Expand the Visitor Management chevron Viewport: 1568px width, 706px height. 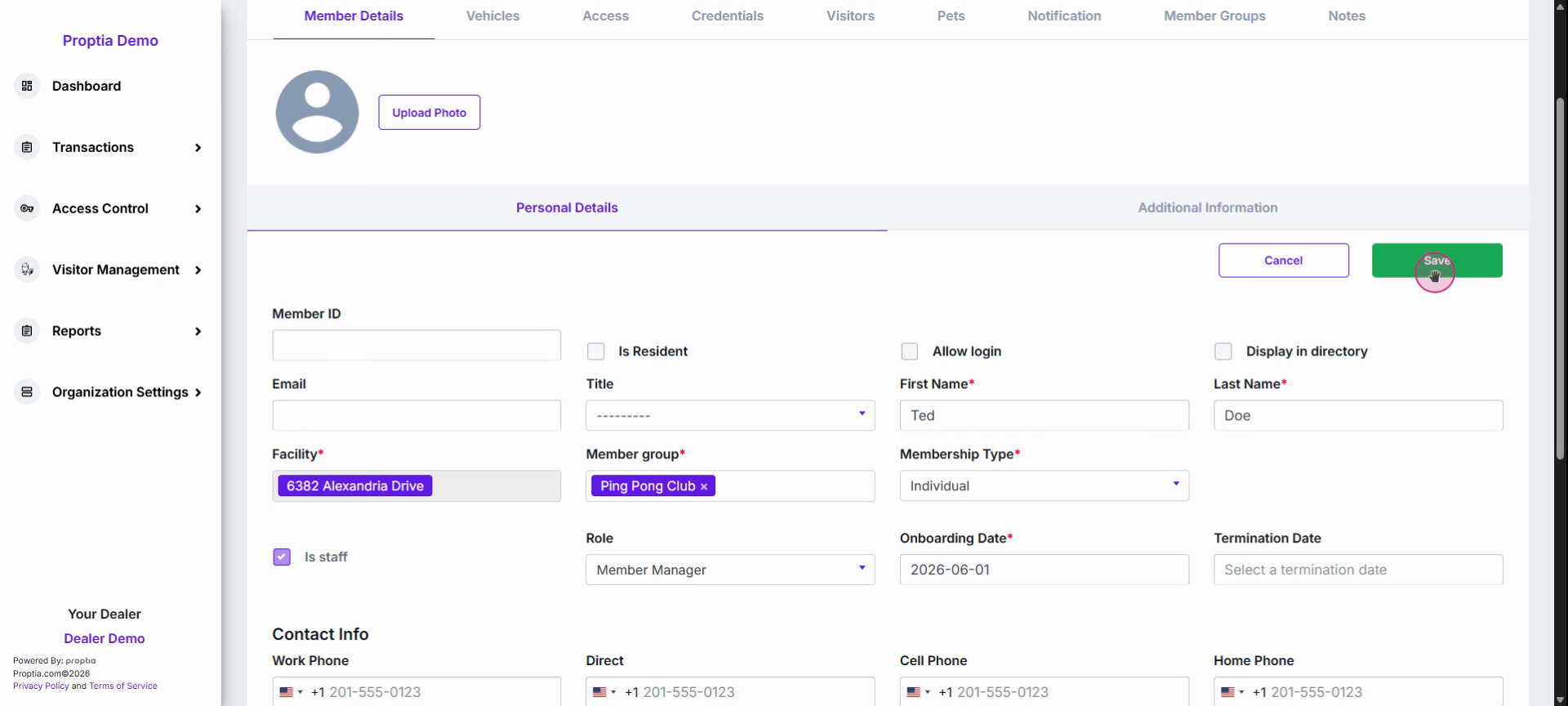tap(198, 270)
